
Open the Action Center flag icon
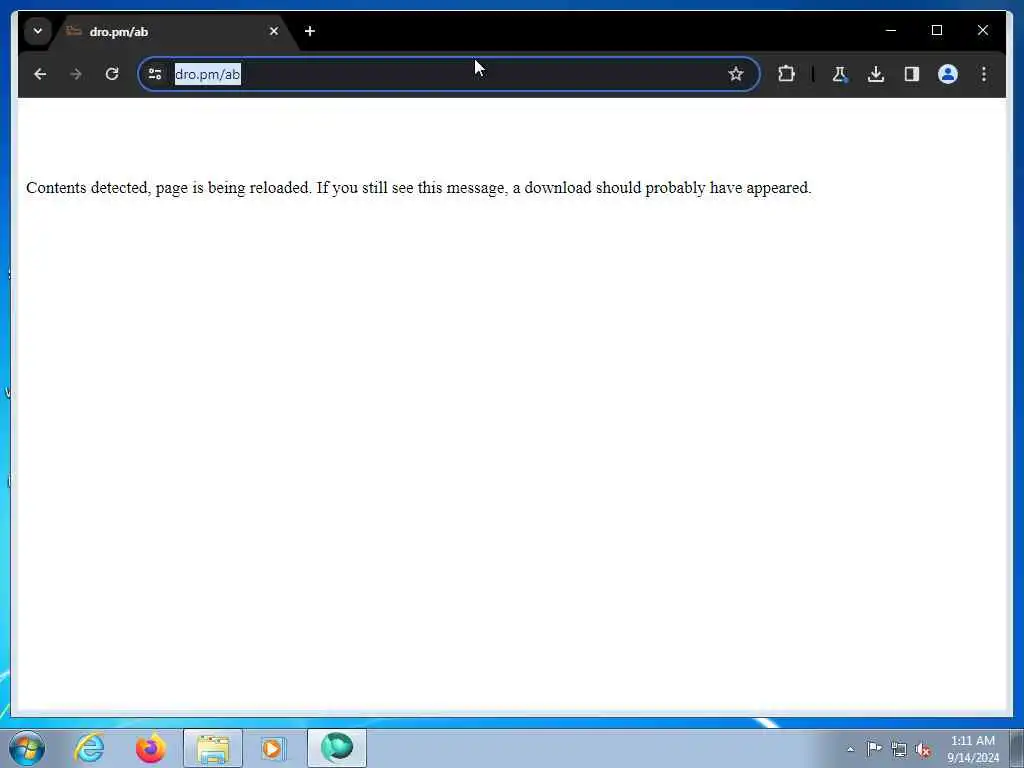874,749
